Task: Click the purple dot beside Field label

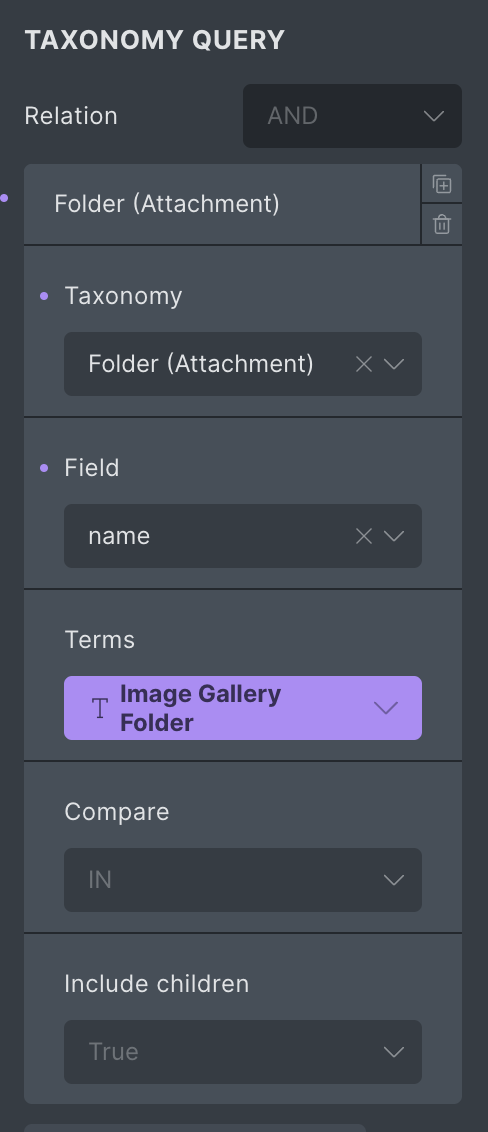Action: tap(44, 468)
